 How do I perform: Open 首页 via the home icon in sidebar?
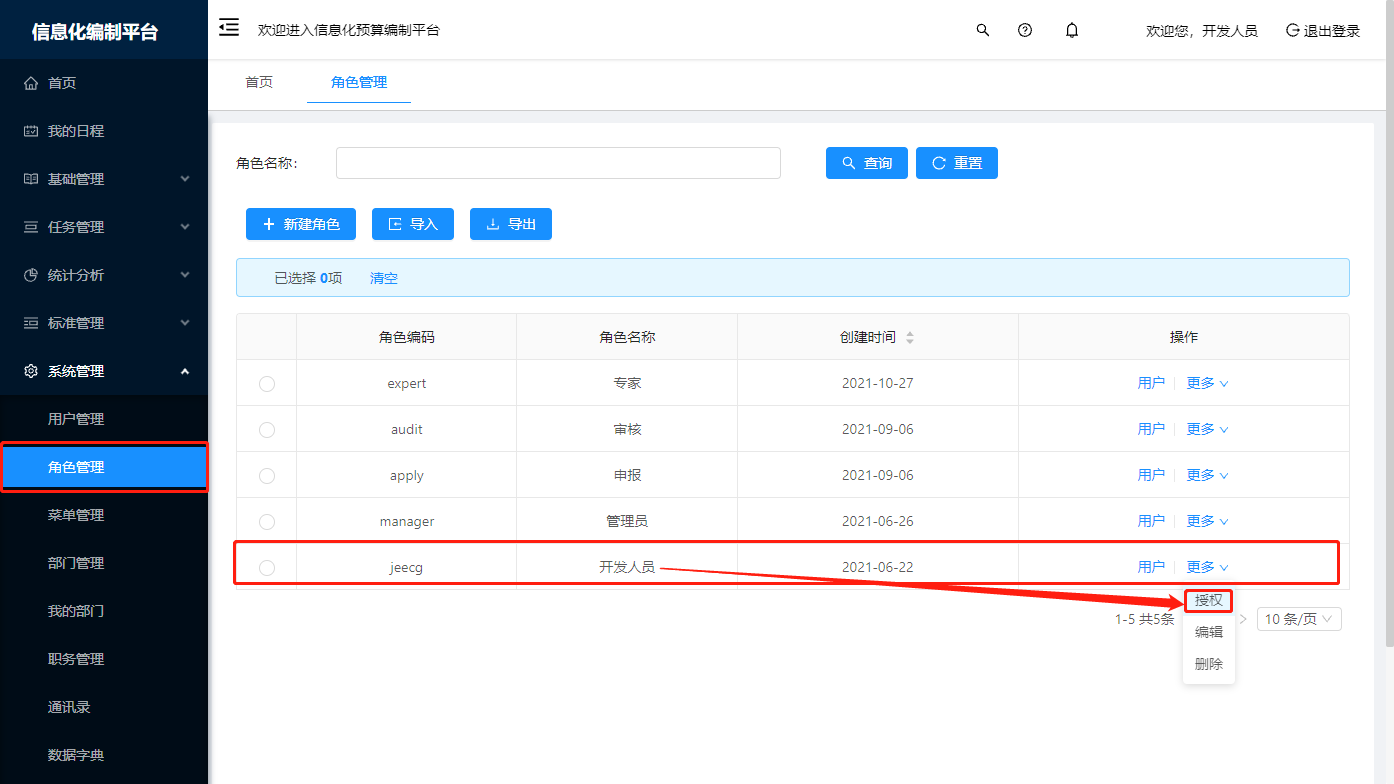tap(33, 82)
